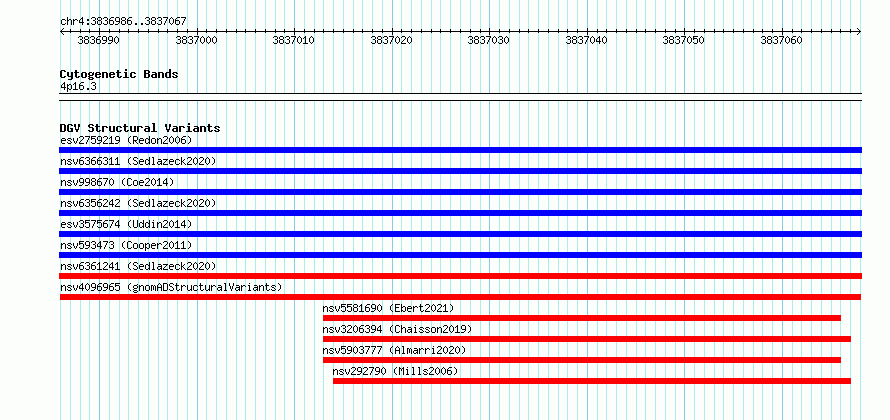Open variant label nsv5903777 (Almarri2020)
This screenshot has height=420, width=890.
[x=394, y=350]
